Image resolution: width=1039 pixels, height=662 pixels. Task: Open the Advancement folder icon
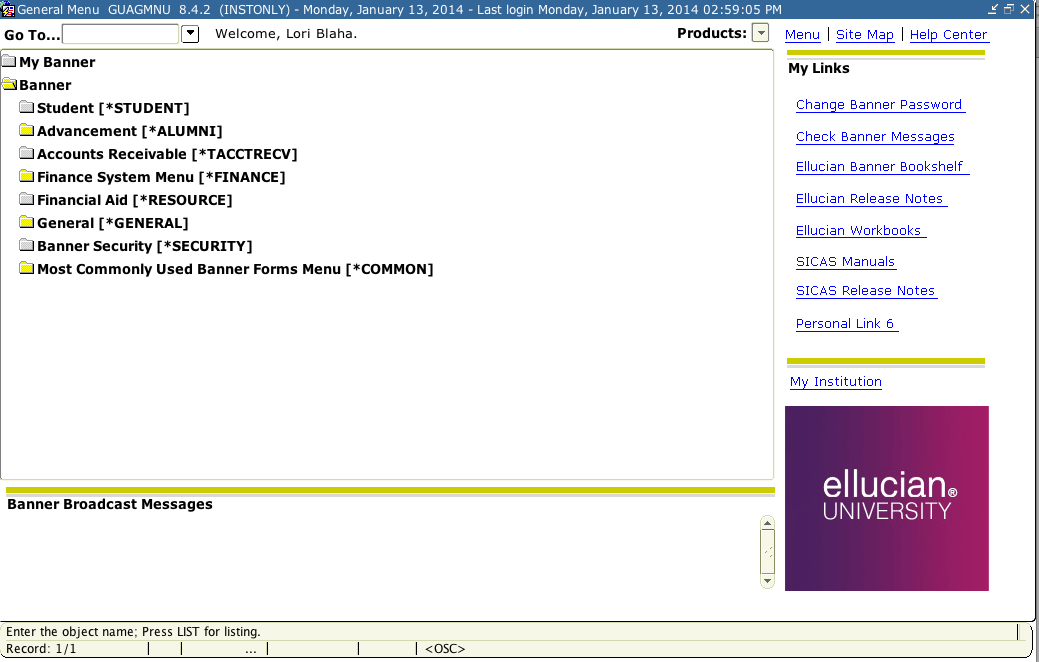click(x=27, y=131)
